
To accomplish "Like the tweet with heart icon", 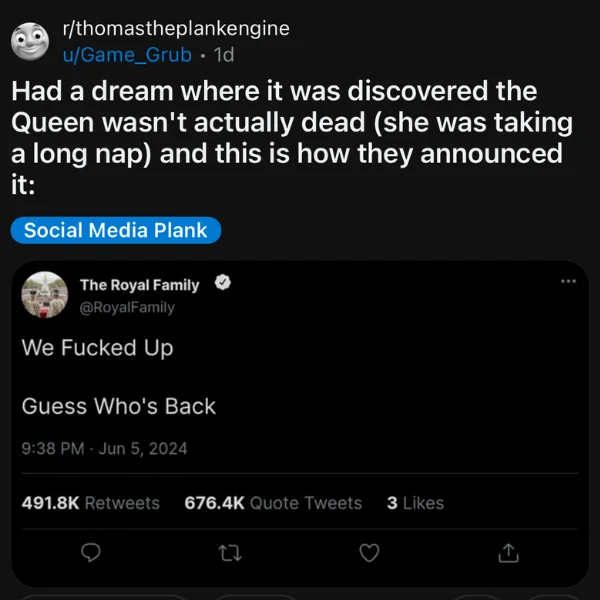I will coord(369,552).
